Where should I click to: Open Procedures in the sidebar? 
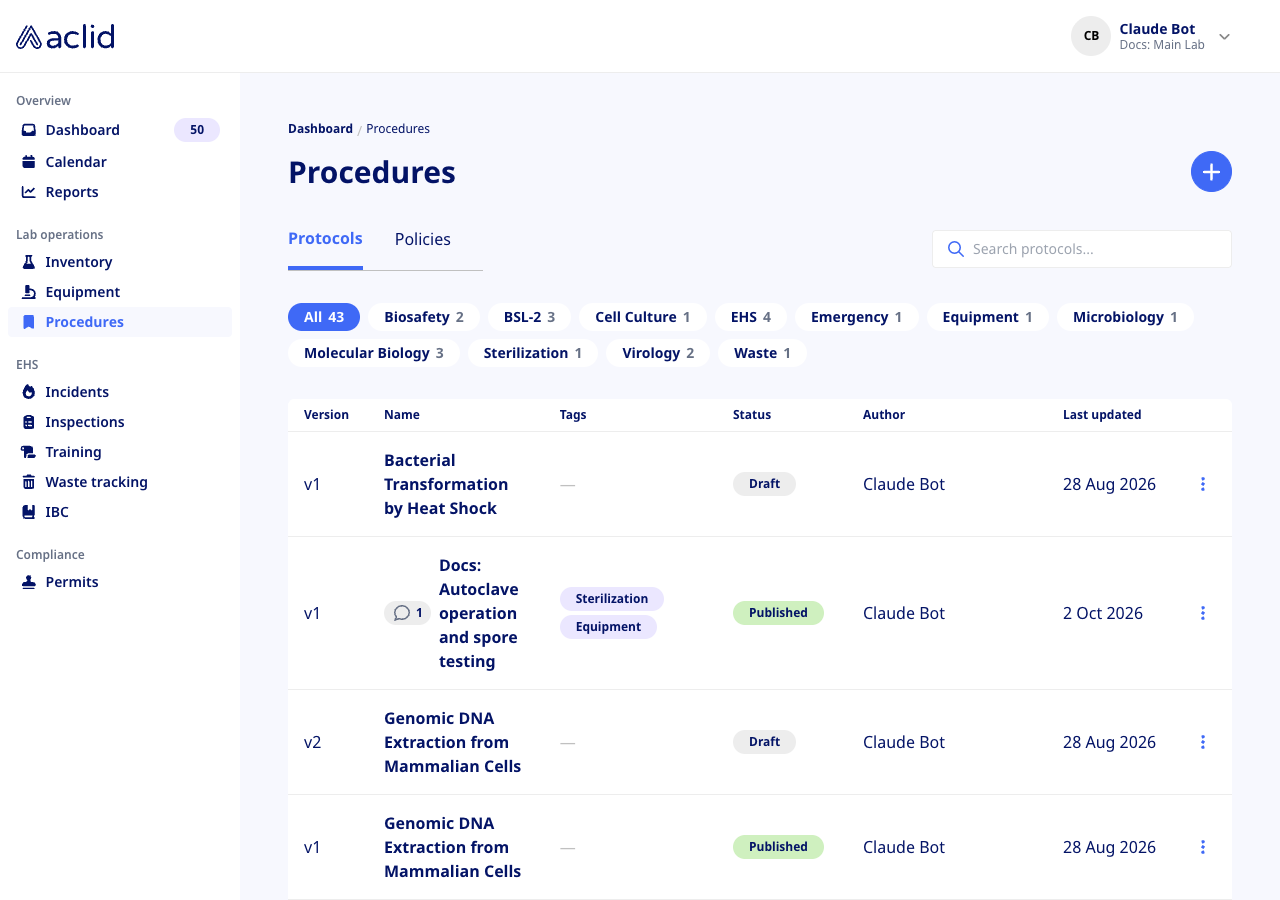coord(120,322)
